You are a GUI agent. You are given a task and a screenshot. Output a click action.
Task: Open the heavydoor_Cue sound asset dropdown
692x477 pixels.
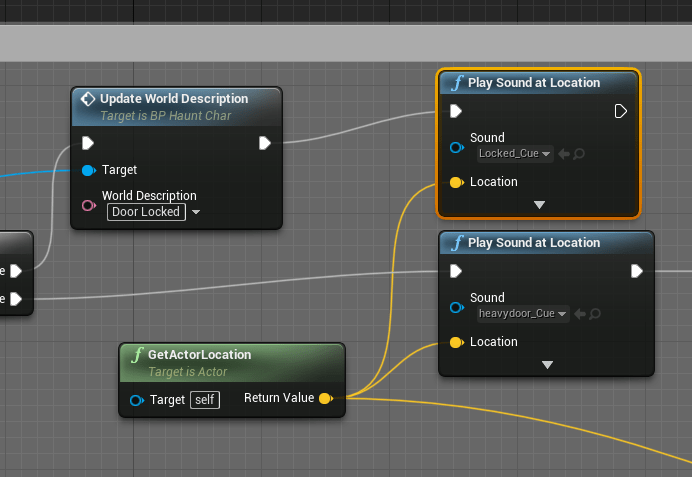[523, 314]
